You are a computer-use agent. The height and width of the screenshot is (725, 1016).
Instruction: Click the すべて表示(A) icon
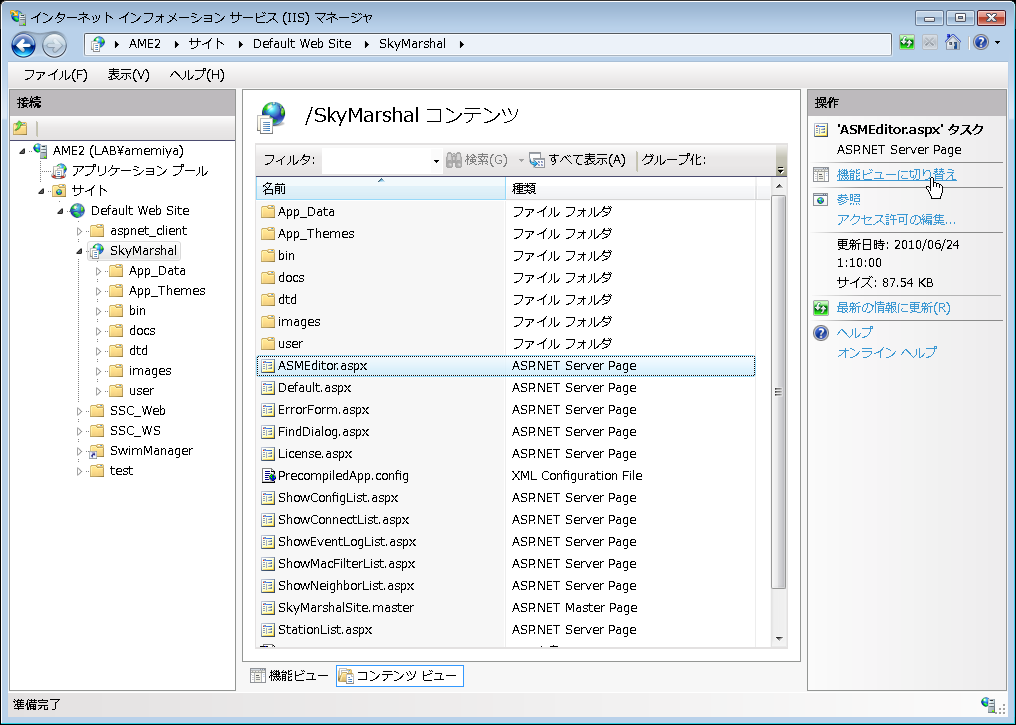pyautogui.click(x=537, y=159)
